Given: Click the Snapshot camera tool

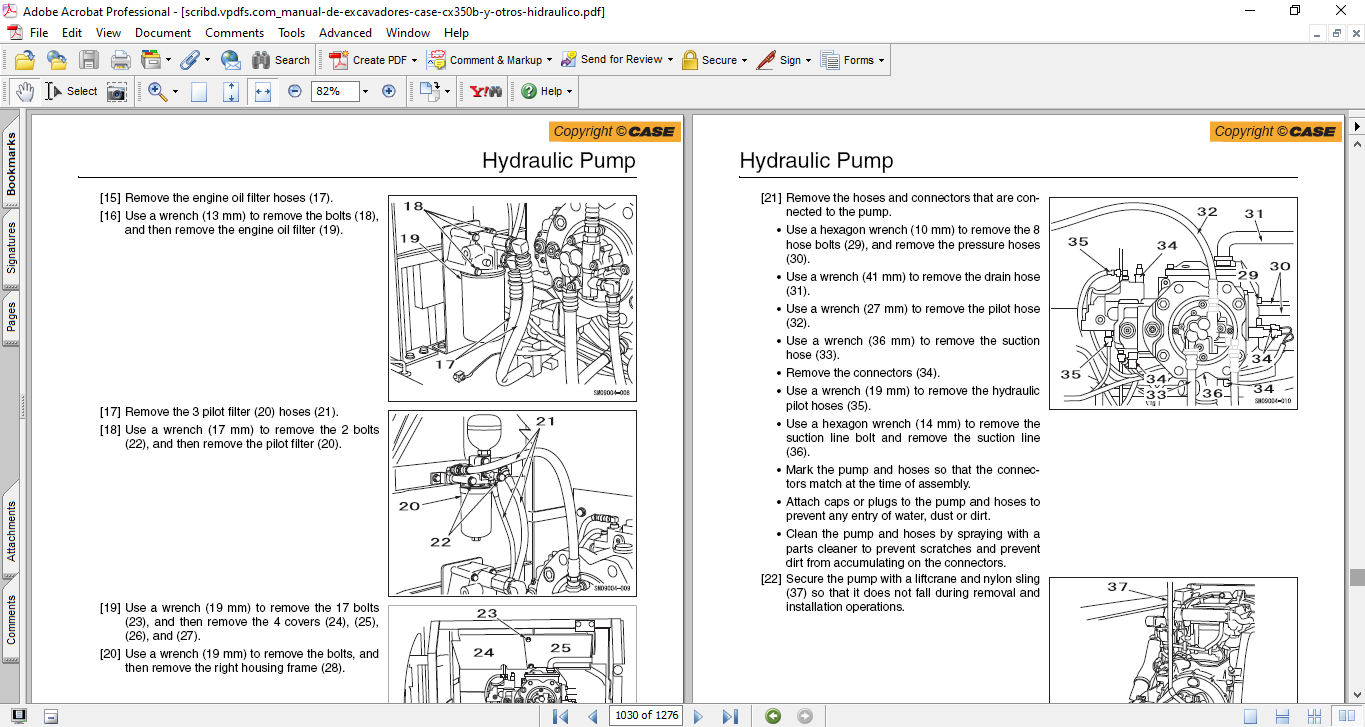Looking at the screenshot, I should [117, 91].
